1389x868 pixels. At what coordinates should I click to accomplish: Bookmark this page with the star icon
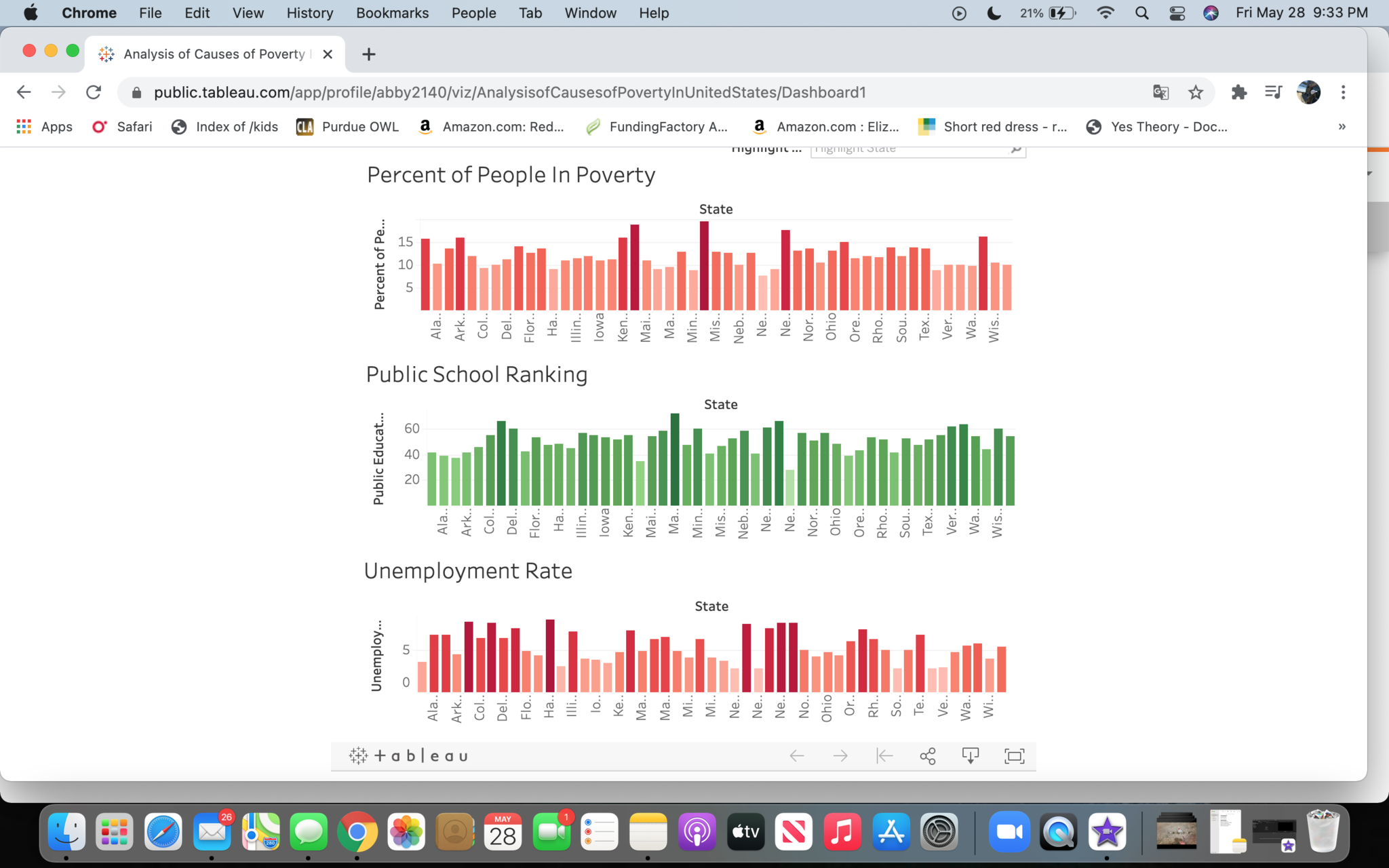click(1196, 92)
